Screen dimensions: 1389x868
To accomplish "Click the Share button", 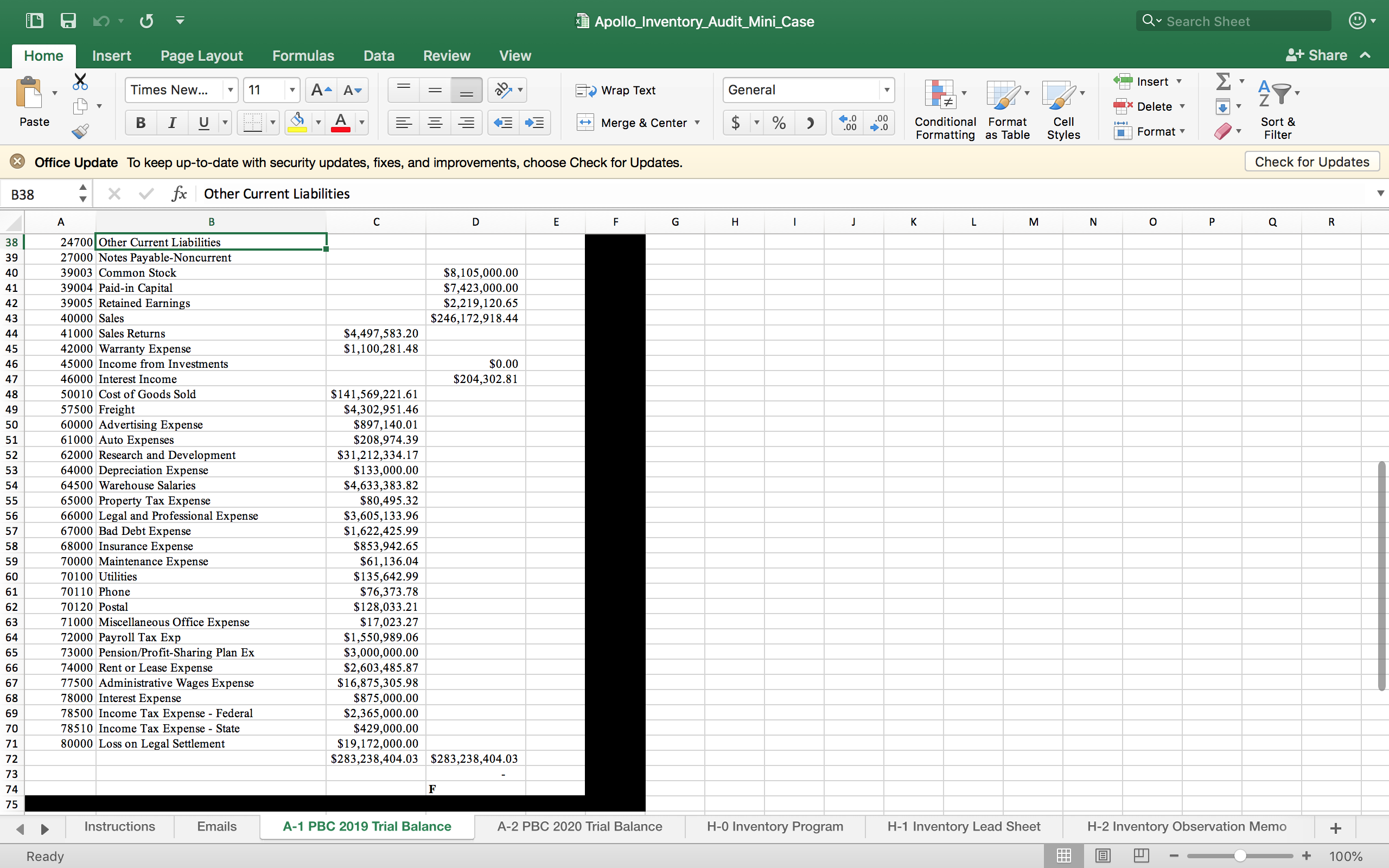I will 1317,55.
